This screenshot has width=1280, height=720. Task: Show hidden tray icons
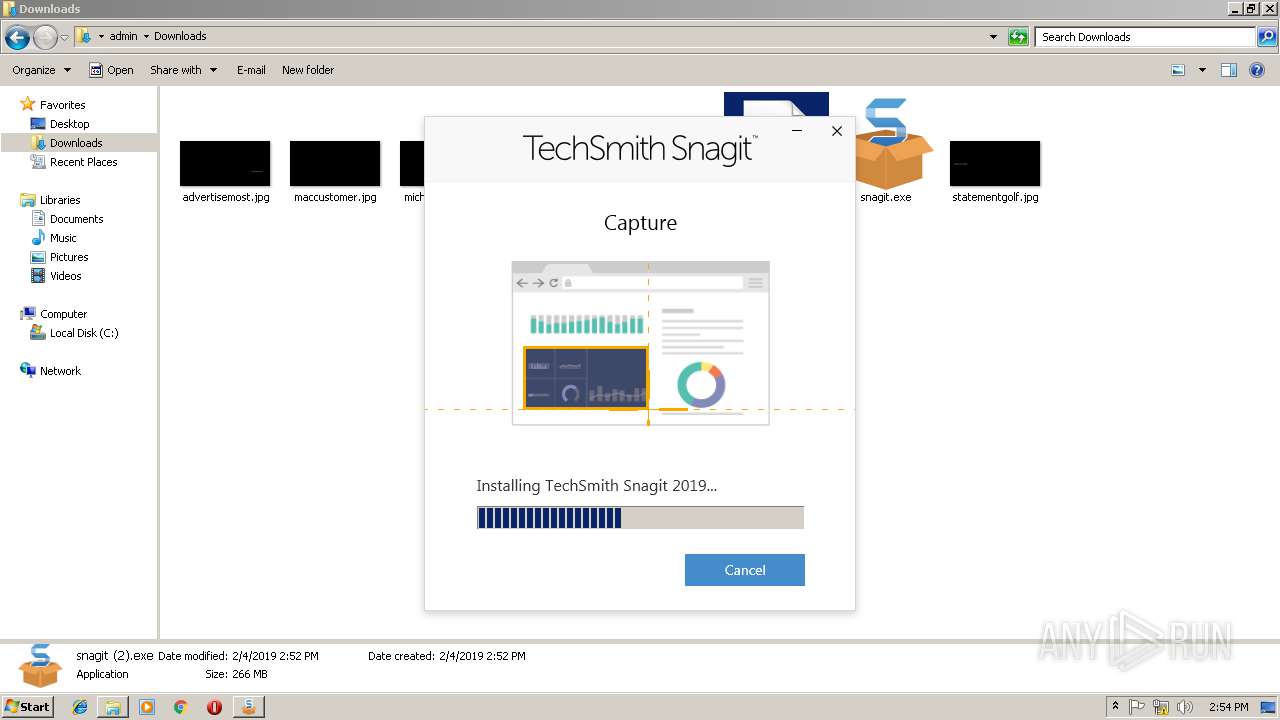(1115, 707)
